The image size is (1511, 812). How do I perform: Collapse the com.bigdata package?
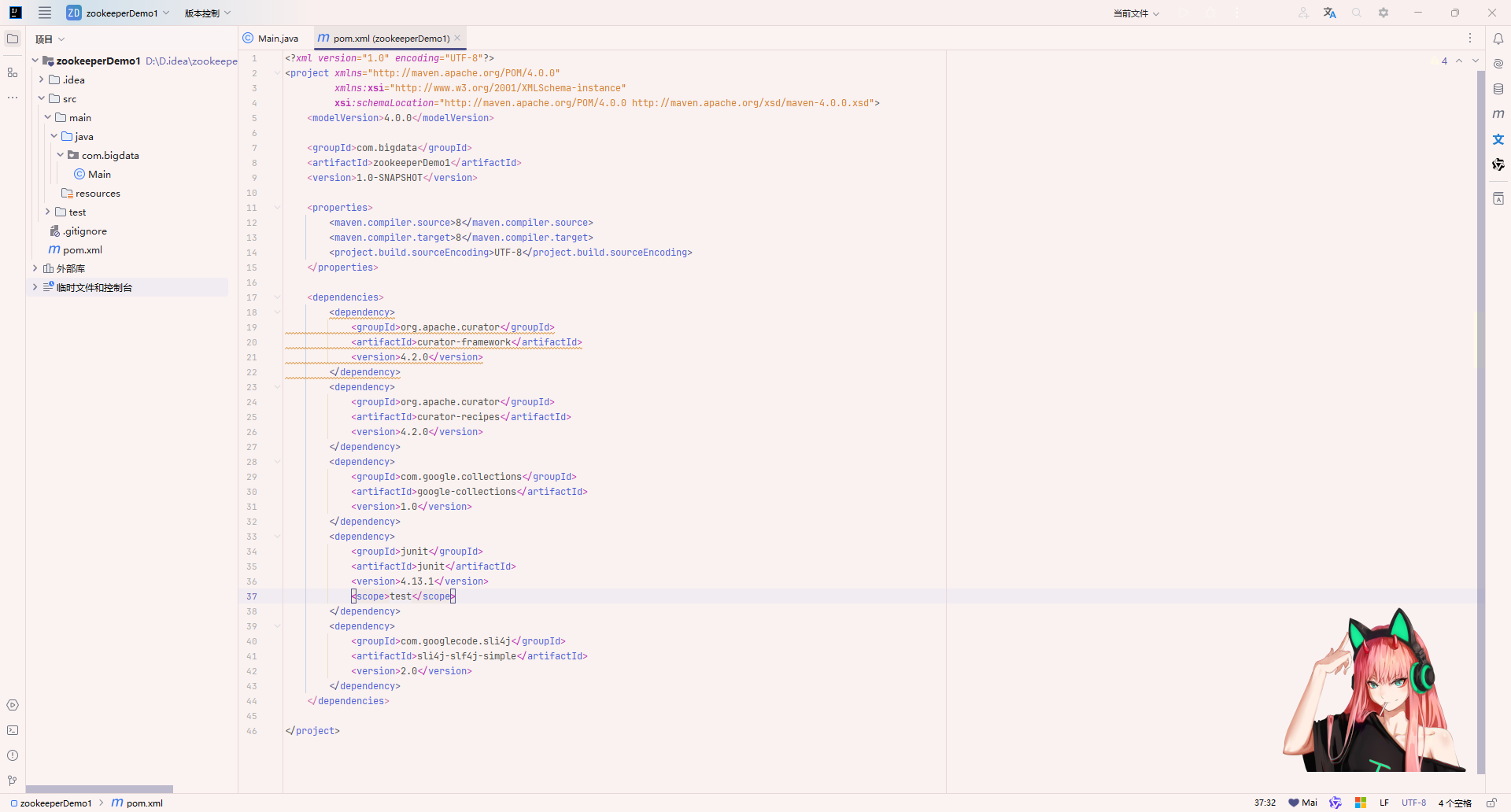tap(61, 155)
